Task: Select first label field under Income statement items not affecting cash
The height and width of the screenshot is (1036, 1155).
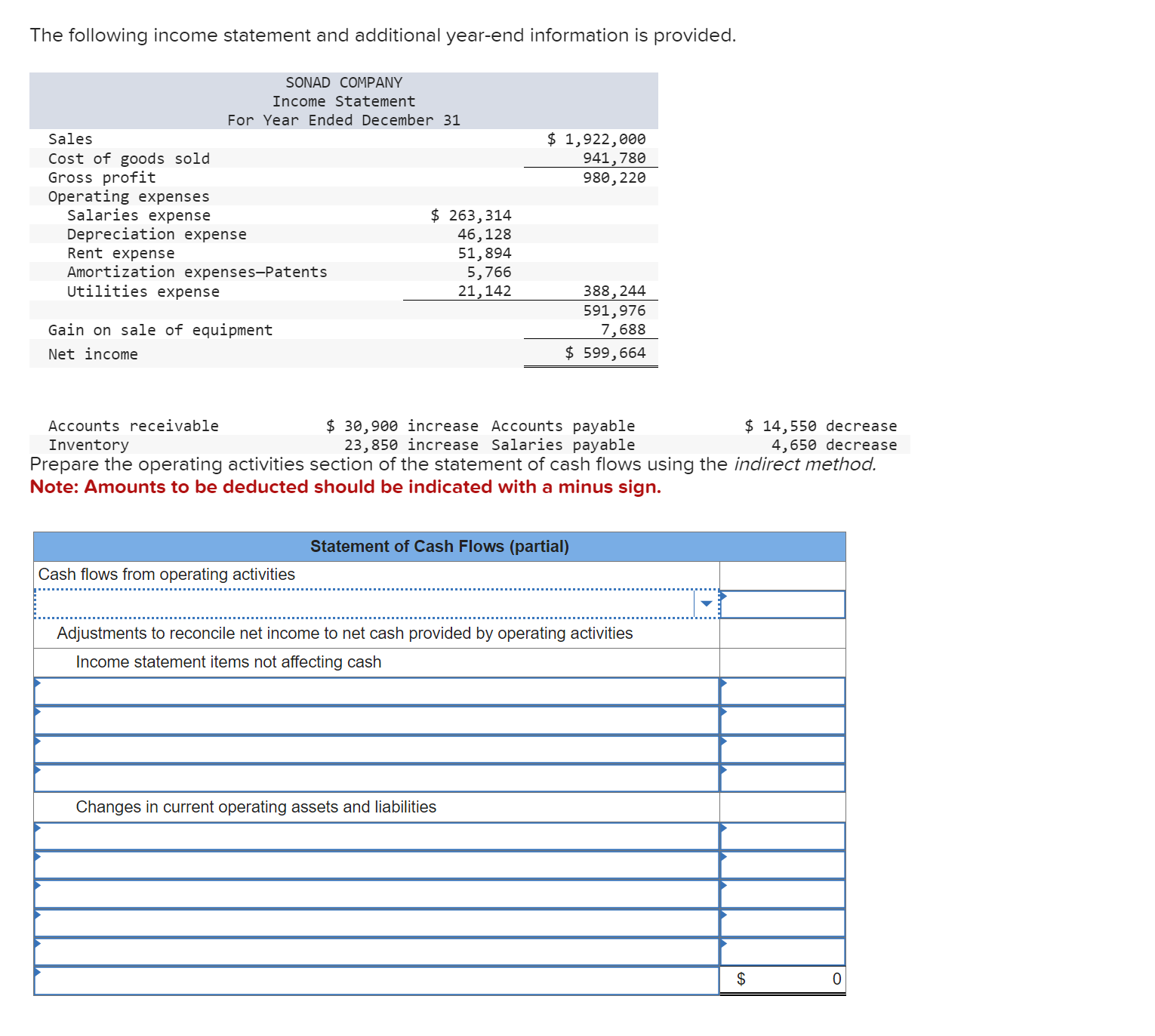Action: coord(377,691)
